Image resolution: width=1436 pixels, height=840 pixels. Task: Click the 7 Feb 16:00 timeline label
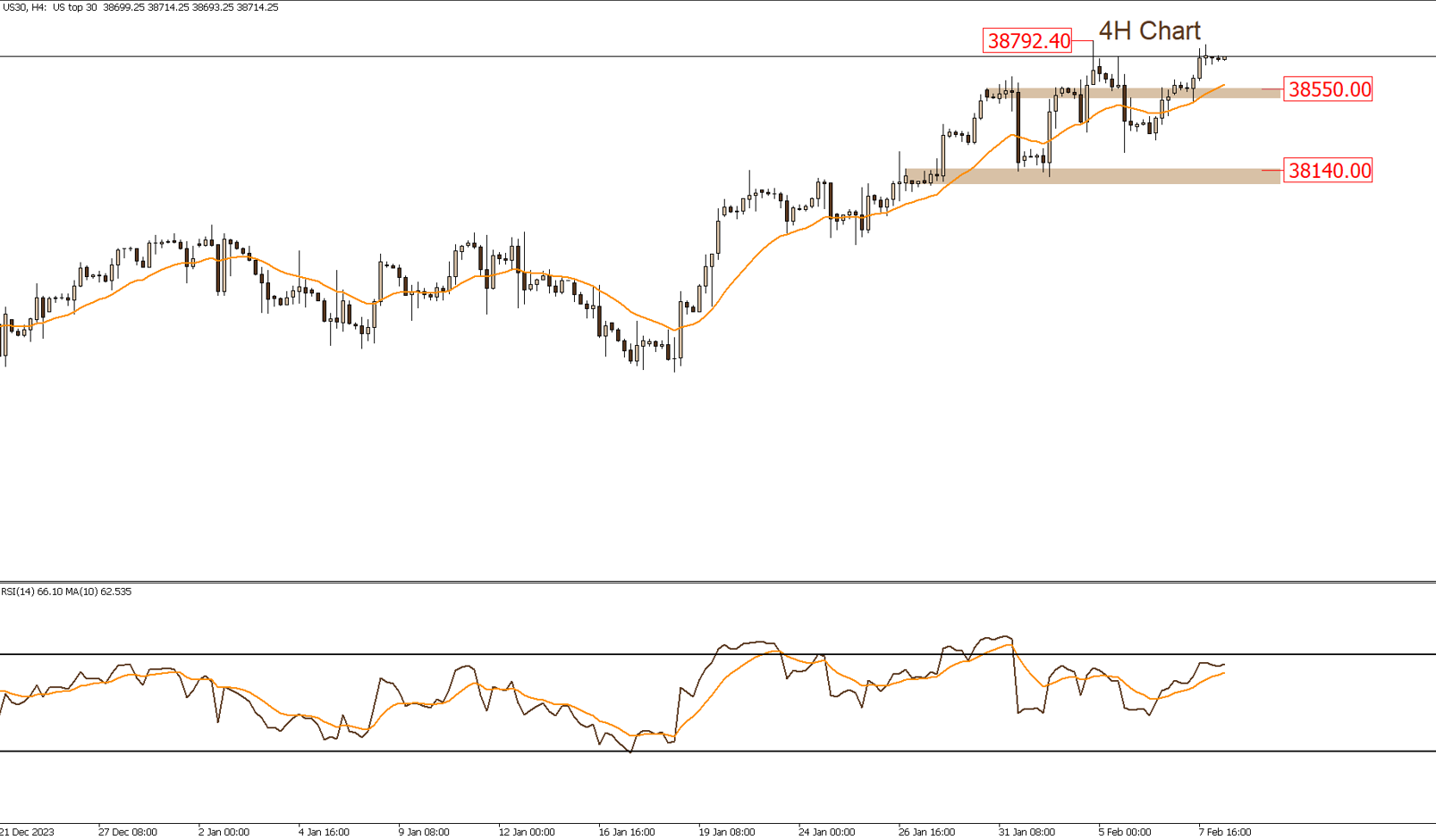pos(1225,831)
